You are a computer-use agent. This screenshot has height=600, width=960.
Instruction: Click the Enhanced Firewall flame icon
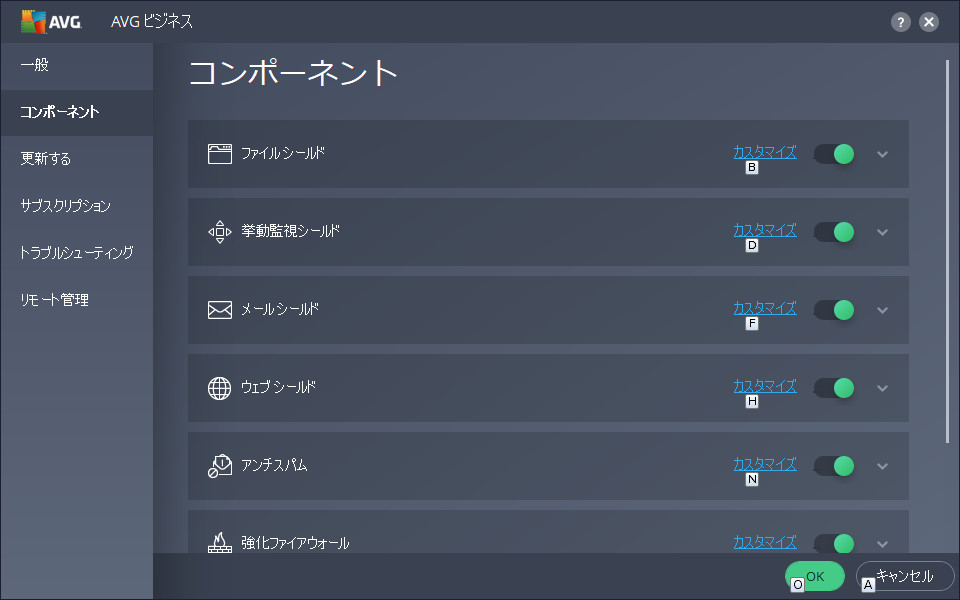(x=220, y=542)
